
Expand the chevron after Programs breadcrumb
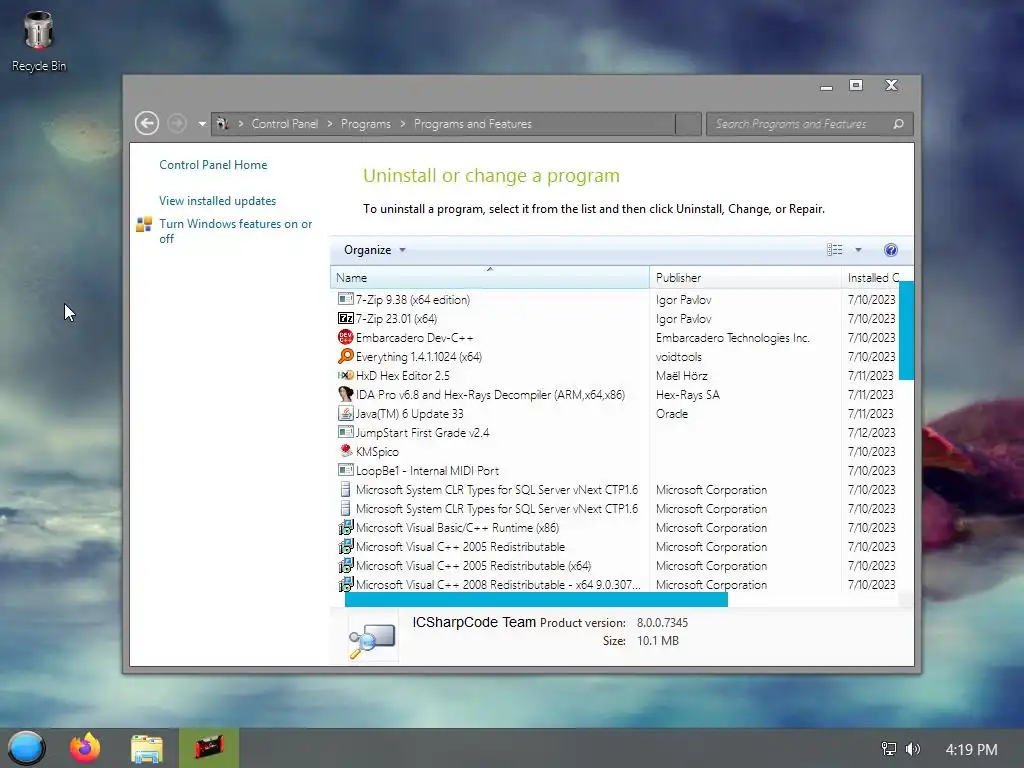coord(402,123)
